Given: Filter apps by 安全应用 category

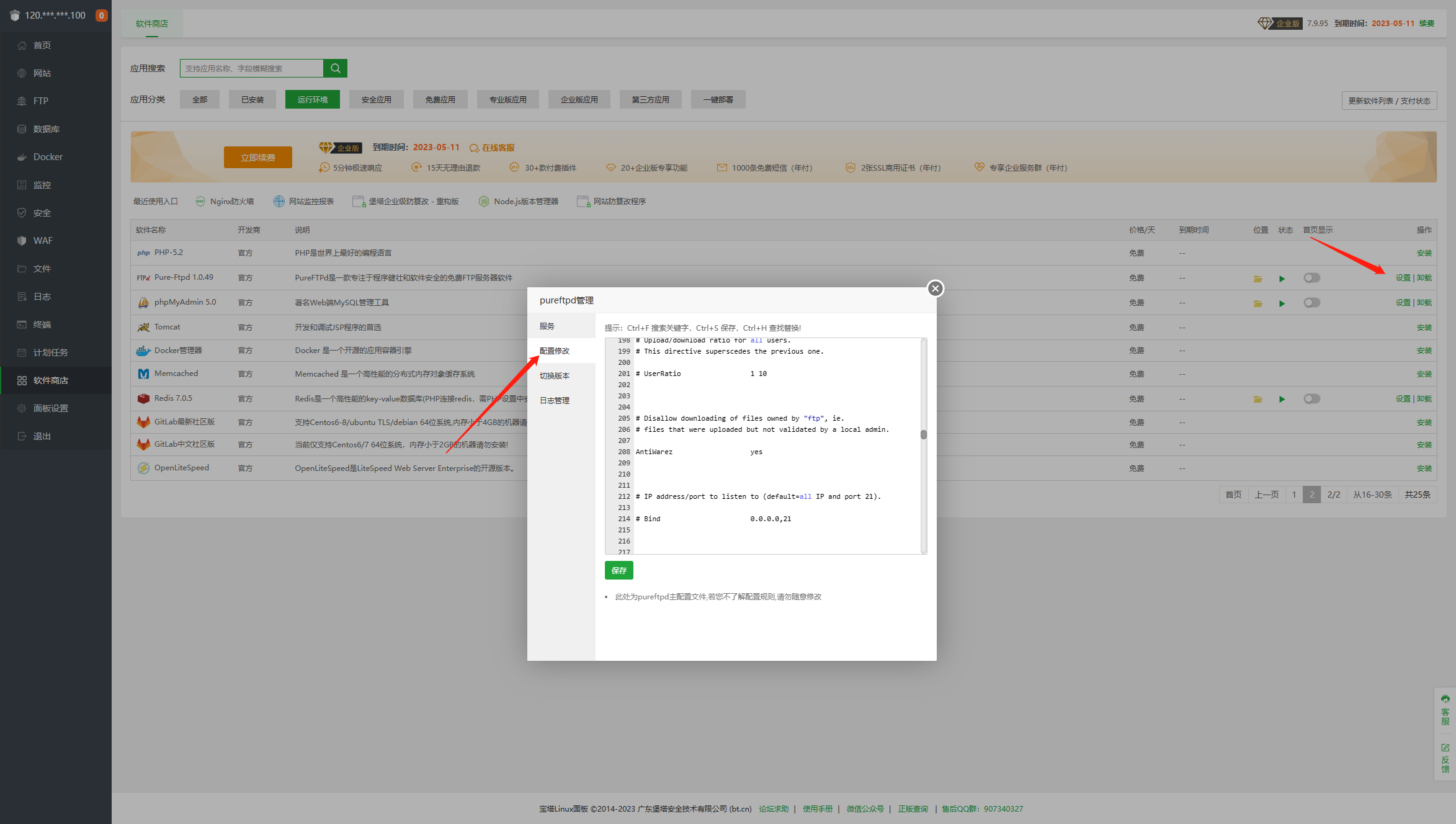Looking at the screenshot, I should tap(377, 99).
